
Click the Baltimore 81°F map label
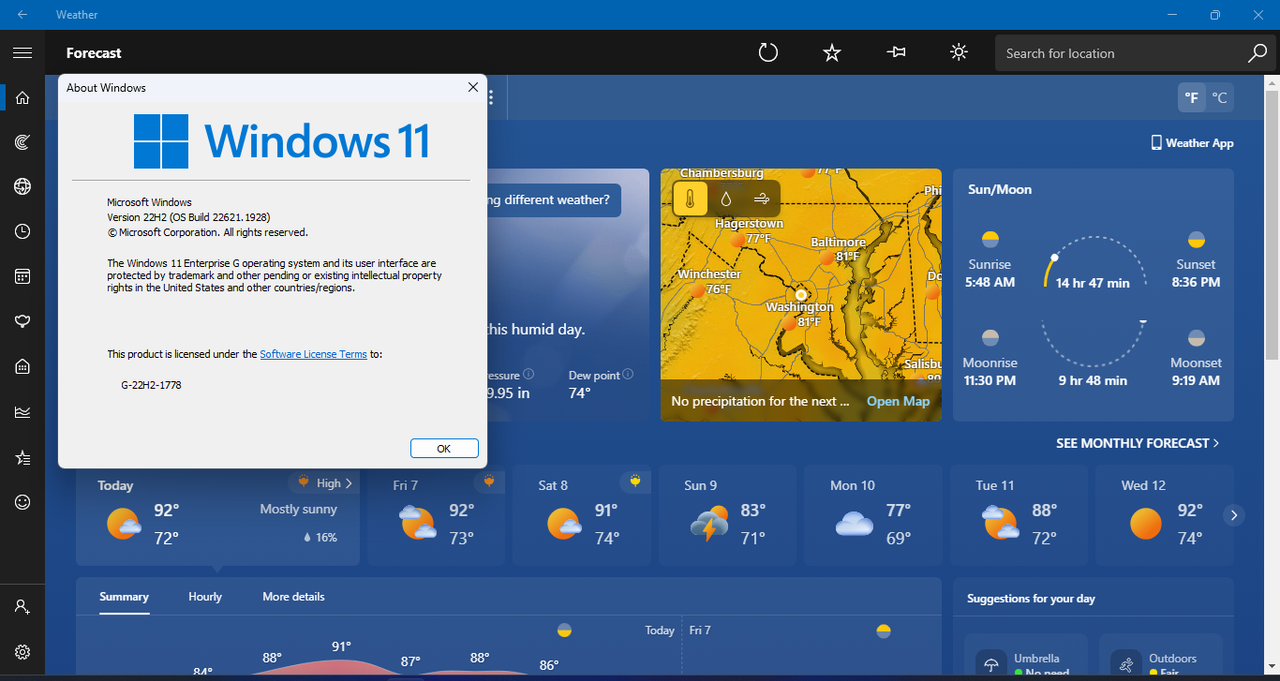(x=838, y=249)
